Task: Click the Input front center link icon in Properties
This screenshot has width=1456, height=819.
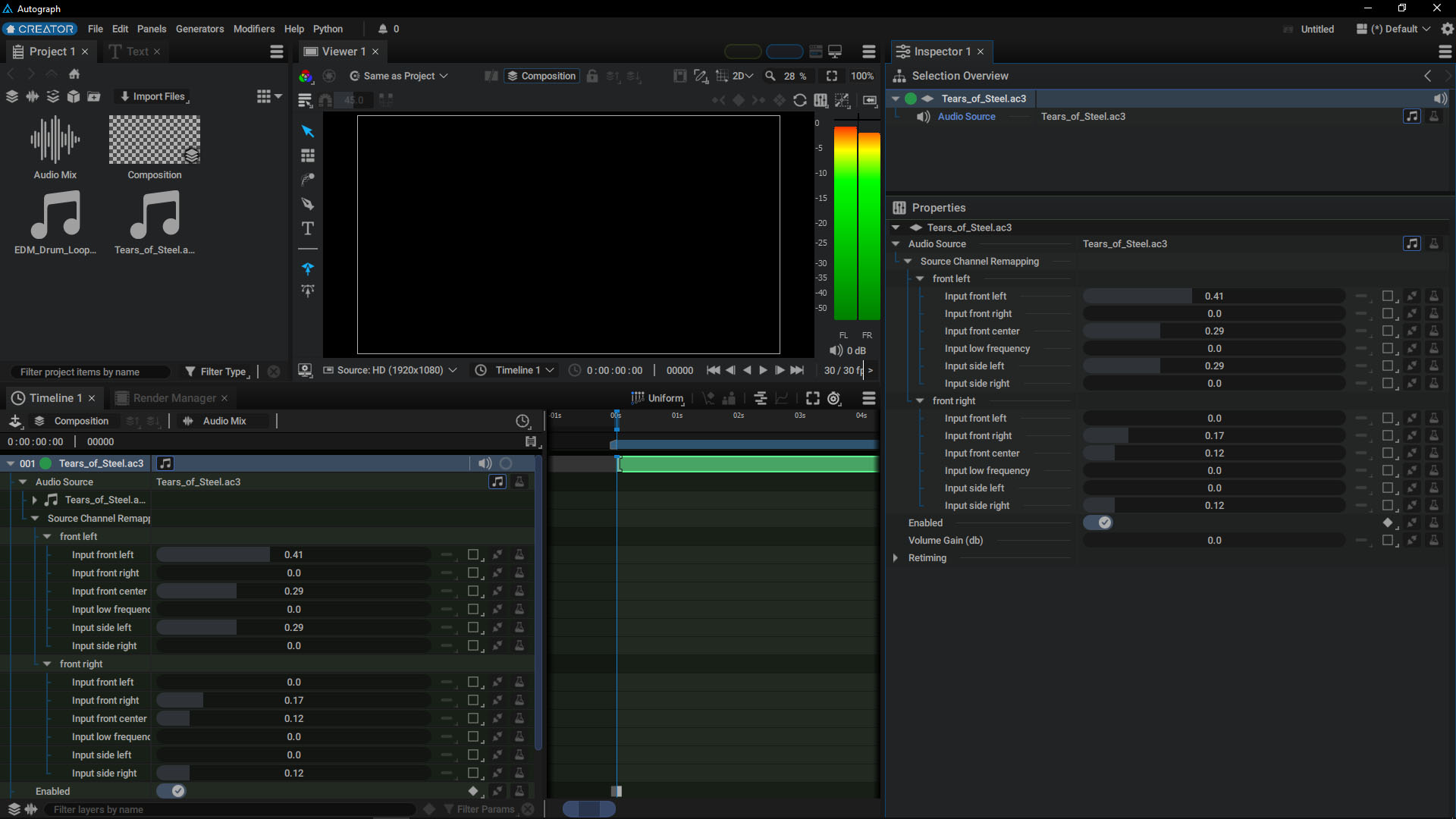Action: click(1412, 331)
